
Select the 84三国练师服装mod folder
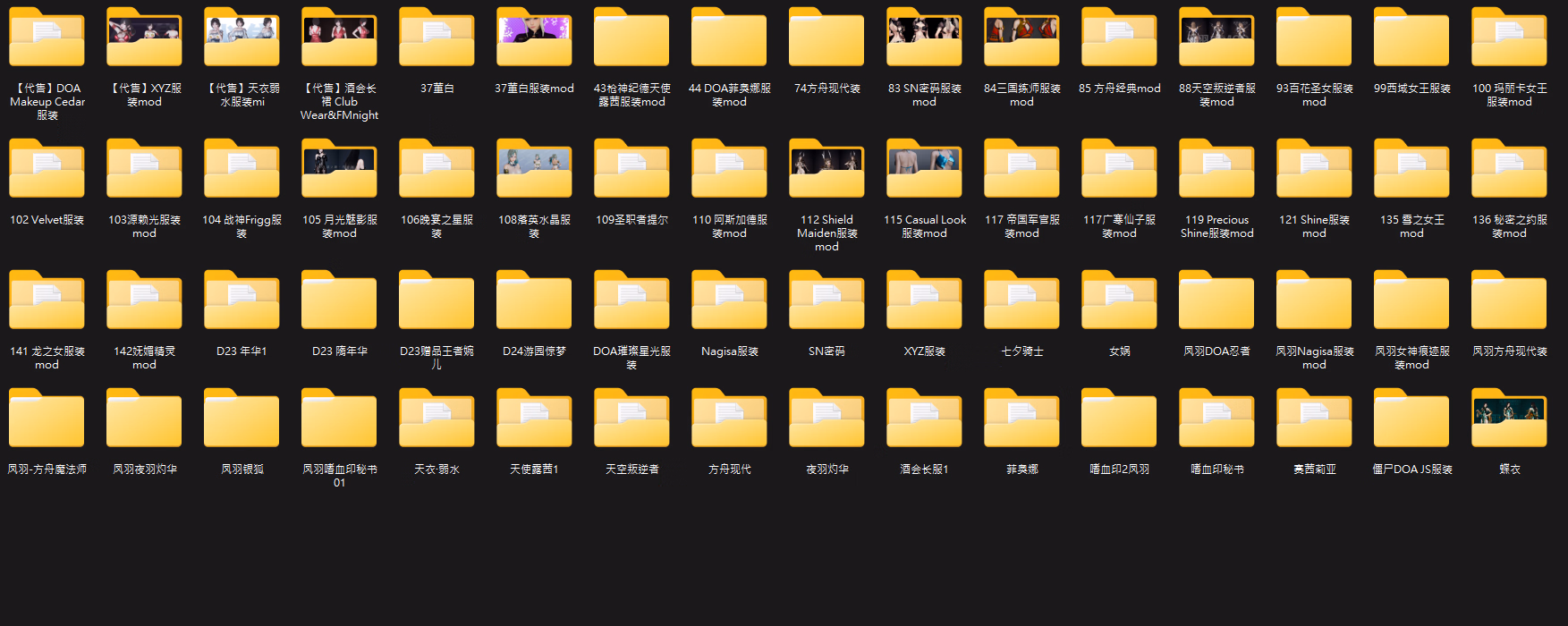pyautogui.click(x=1021, y=38)
